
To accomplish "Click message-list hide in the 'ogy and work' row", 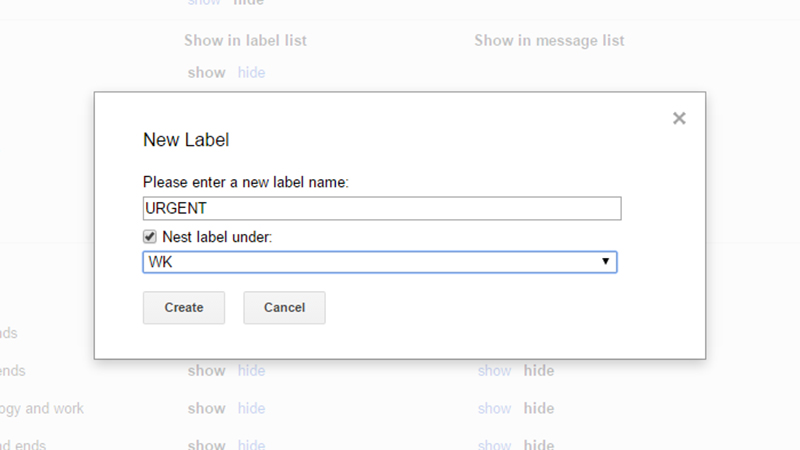I will [539, 408].
